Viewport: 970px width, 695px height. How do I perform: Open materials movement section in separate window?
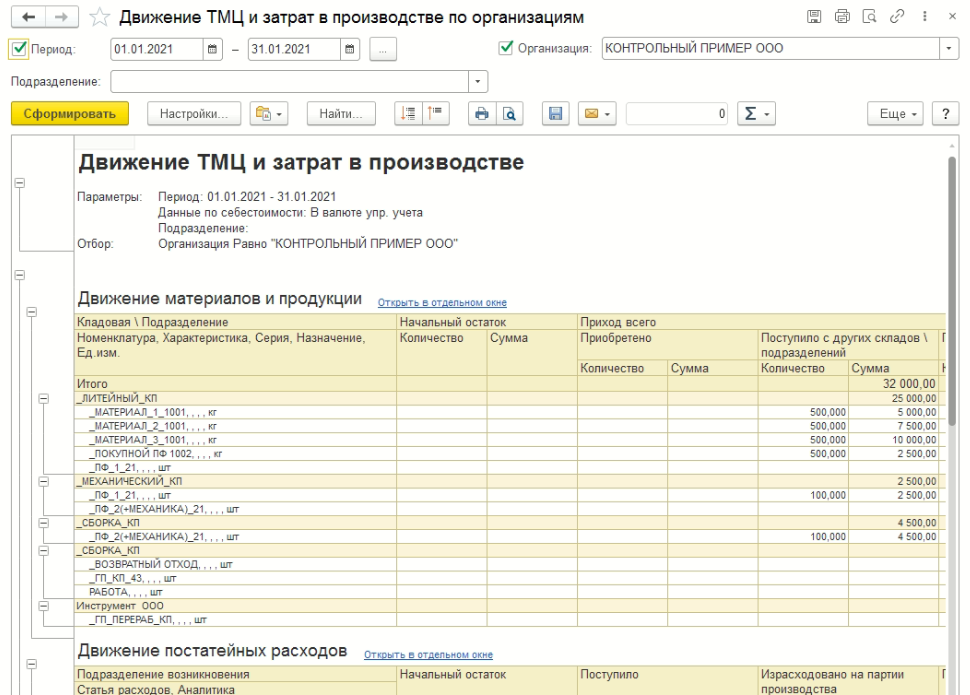click(442, 302)
